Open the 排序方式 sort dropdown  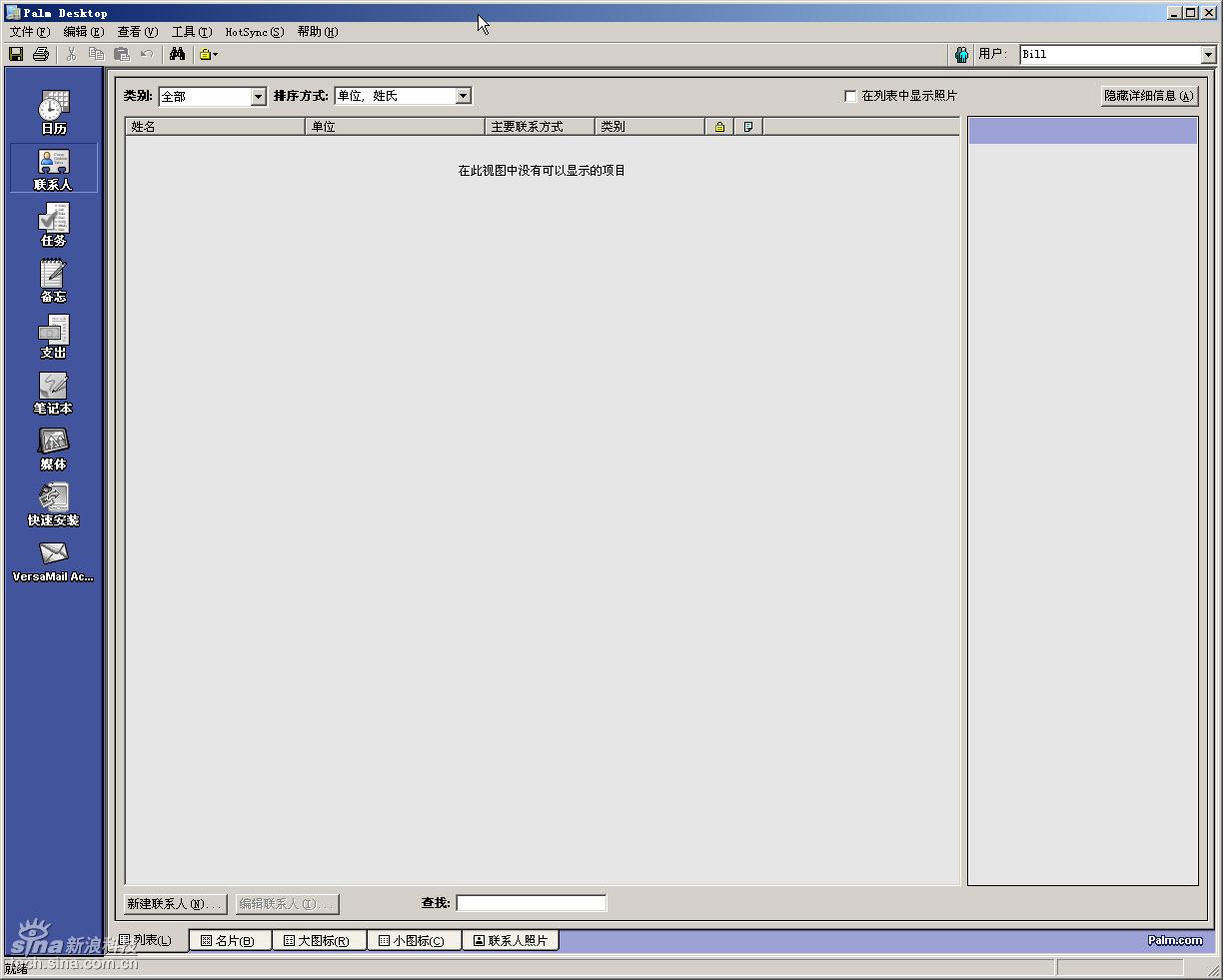coord(463,95)
